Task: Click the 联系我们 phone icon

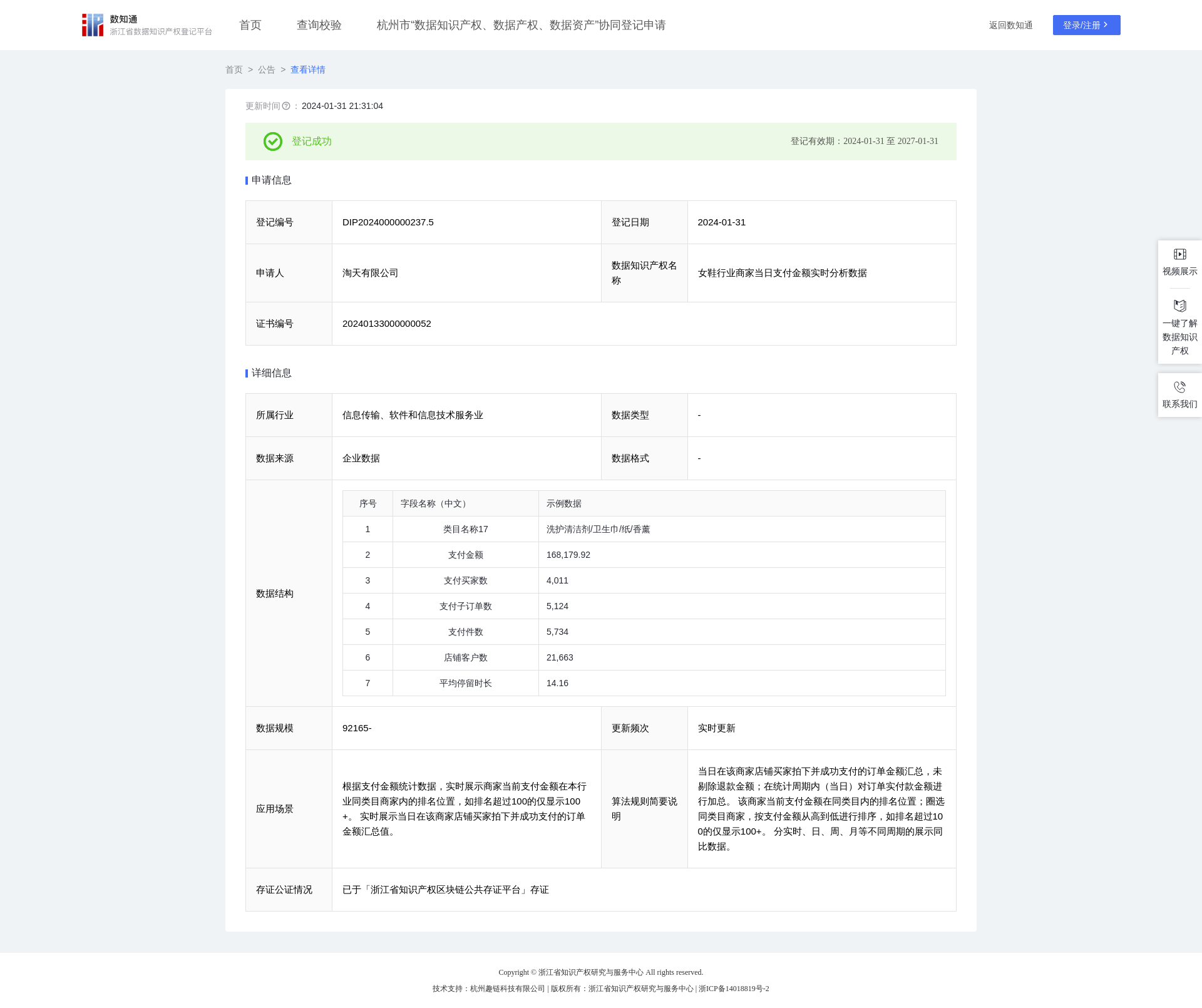Action: coord(1179,387)
